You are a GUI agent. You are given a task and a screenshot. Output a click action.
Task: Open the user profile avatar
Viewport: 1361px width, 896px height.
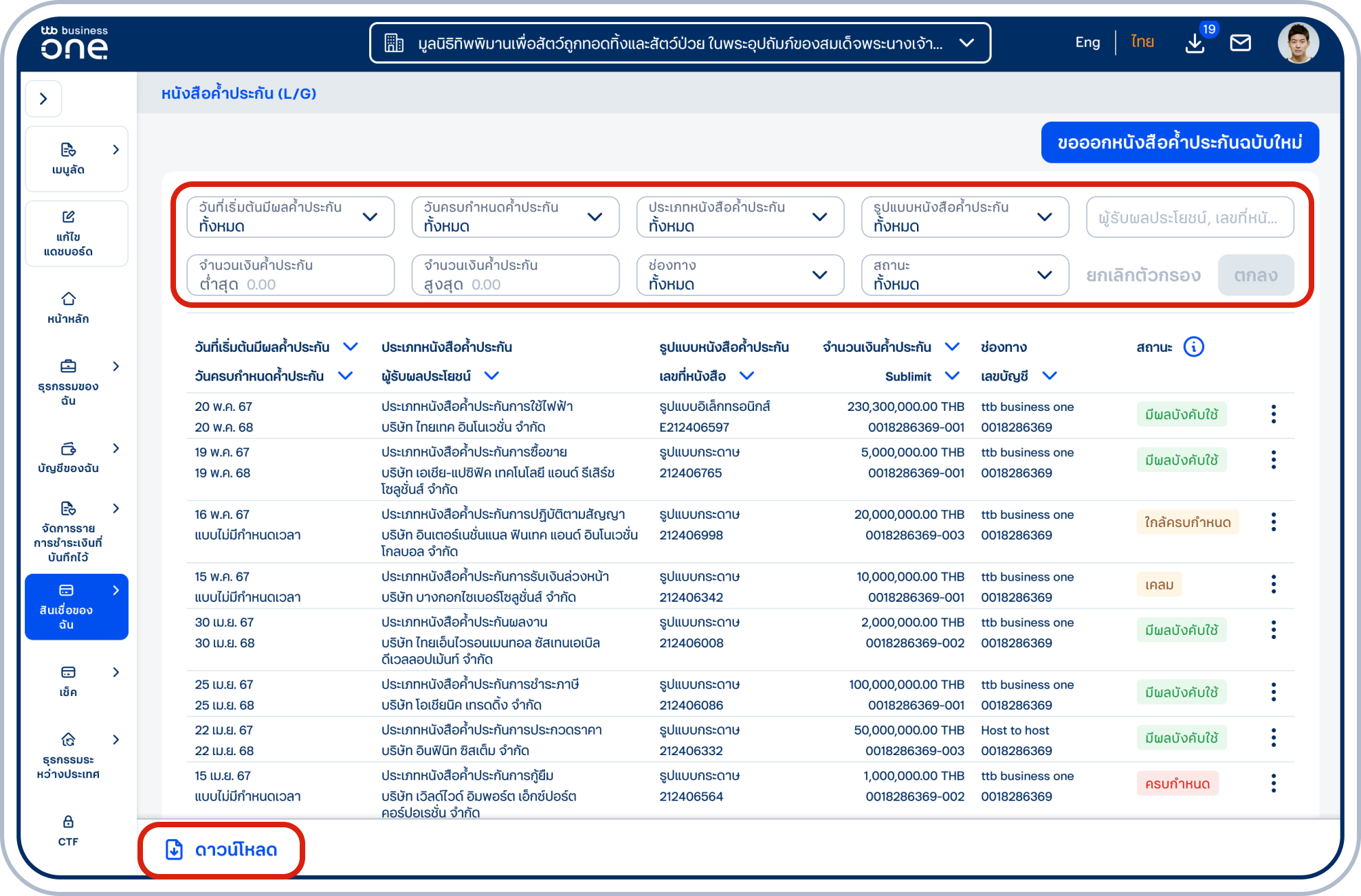coord(1298,43)
